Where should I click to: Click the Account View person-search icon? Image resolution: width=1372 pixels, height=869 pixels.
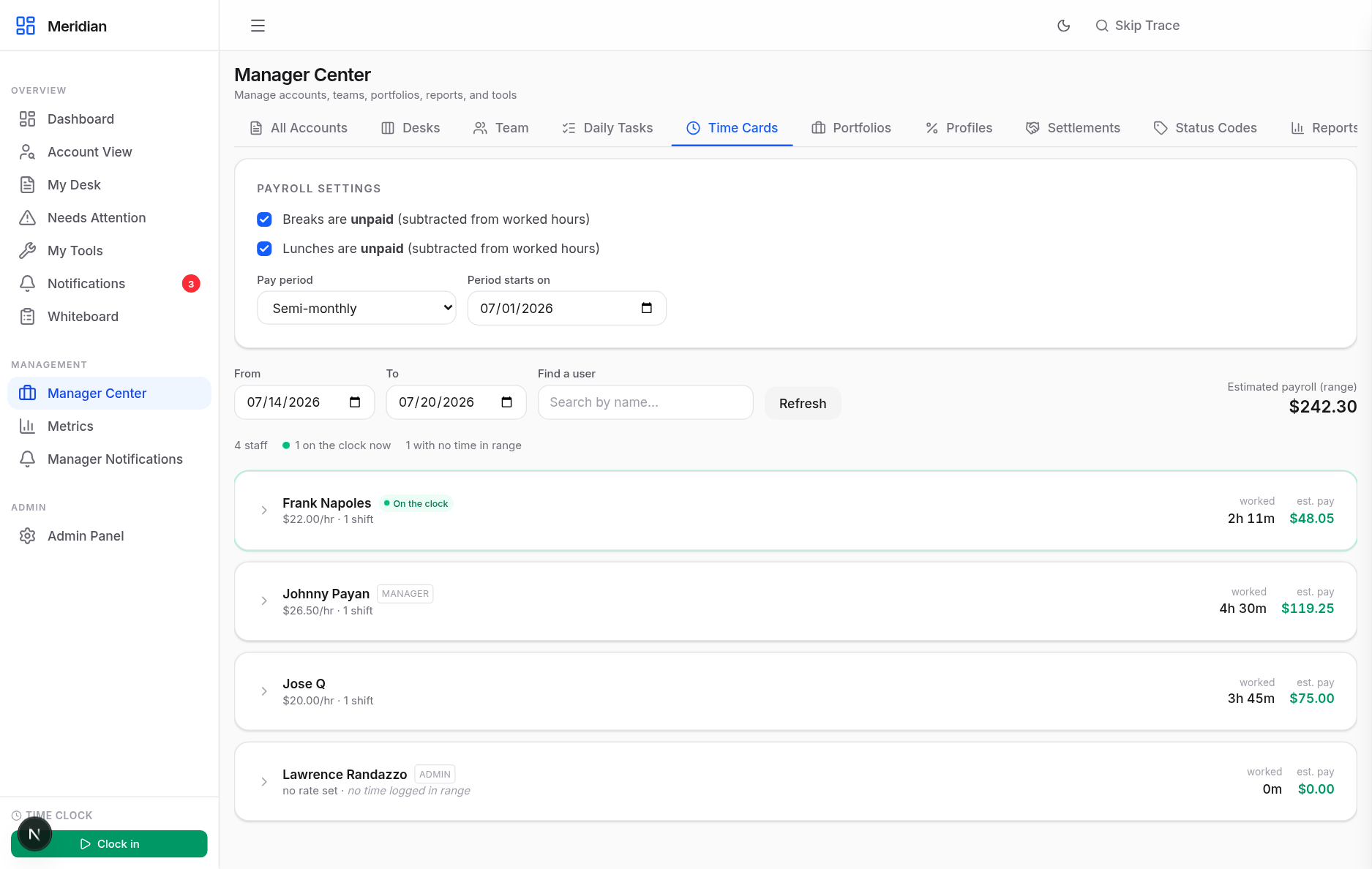27,152
